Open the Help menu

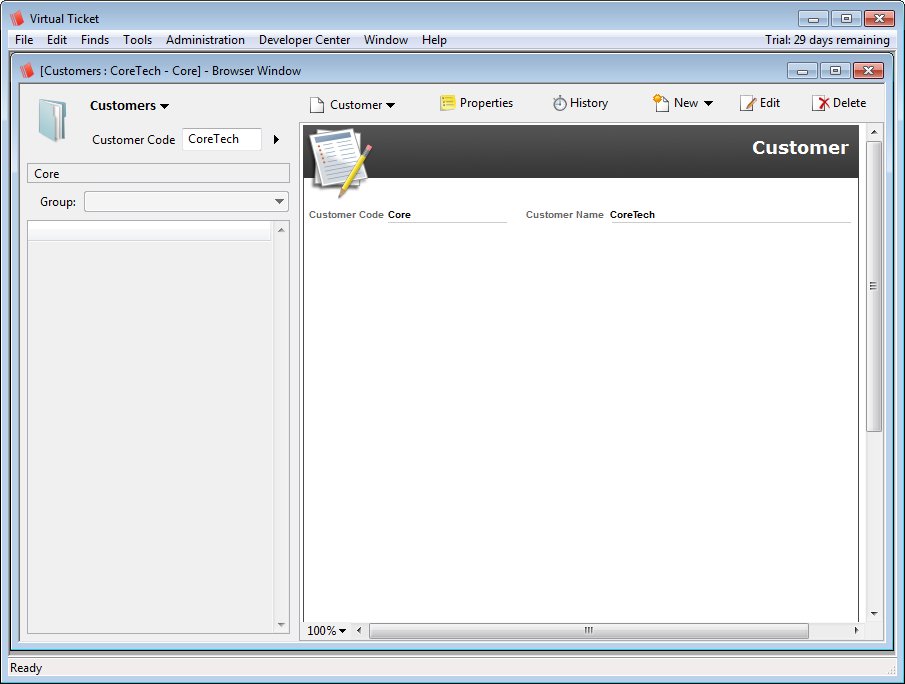click(434, 40)
